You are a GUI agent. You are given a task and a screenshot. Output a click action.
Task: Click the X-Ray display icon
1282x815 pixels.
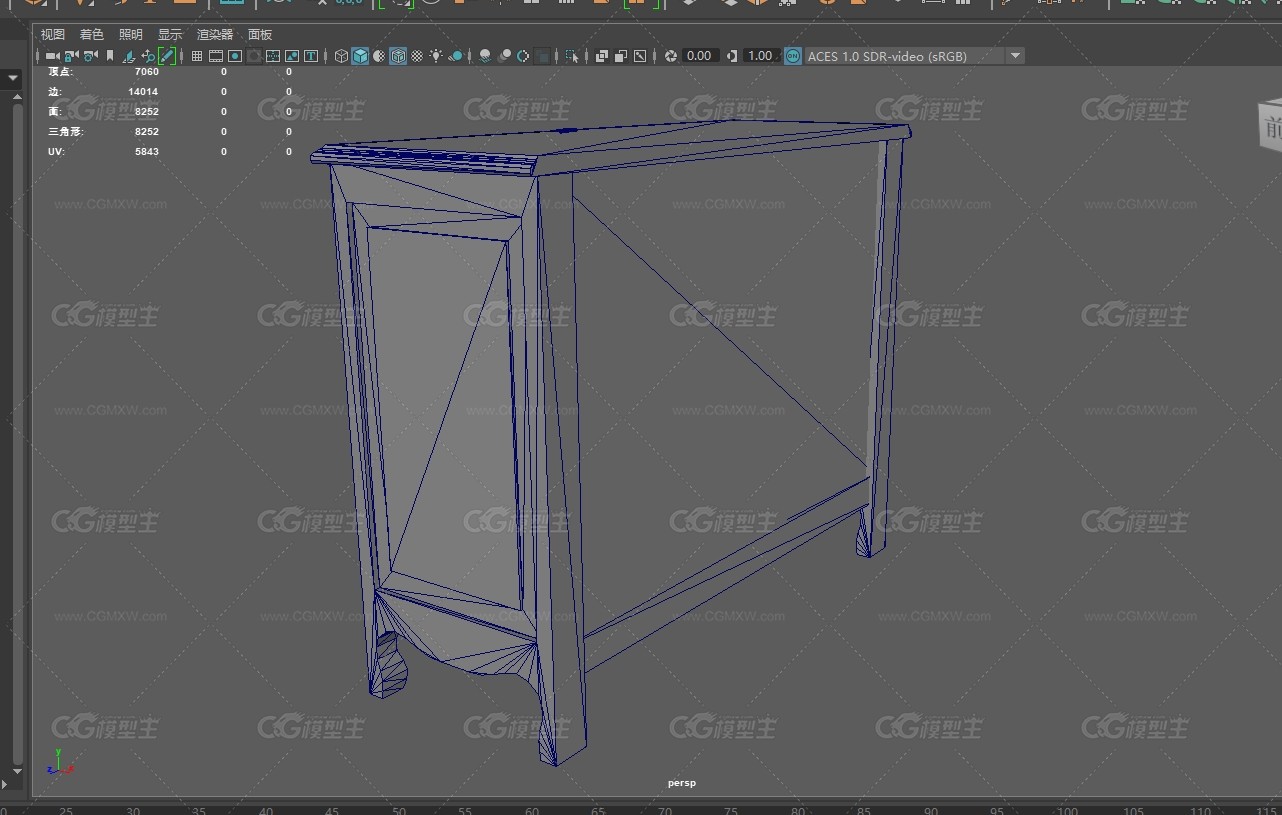click(601, 56)
